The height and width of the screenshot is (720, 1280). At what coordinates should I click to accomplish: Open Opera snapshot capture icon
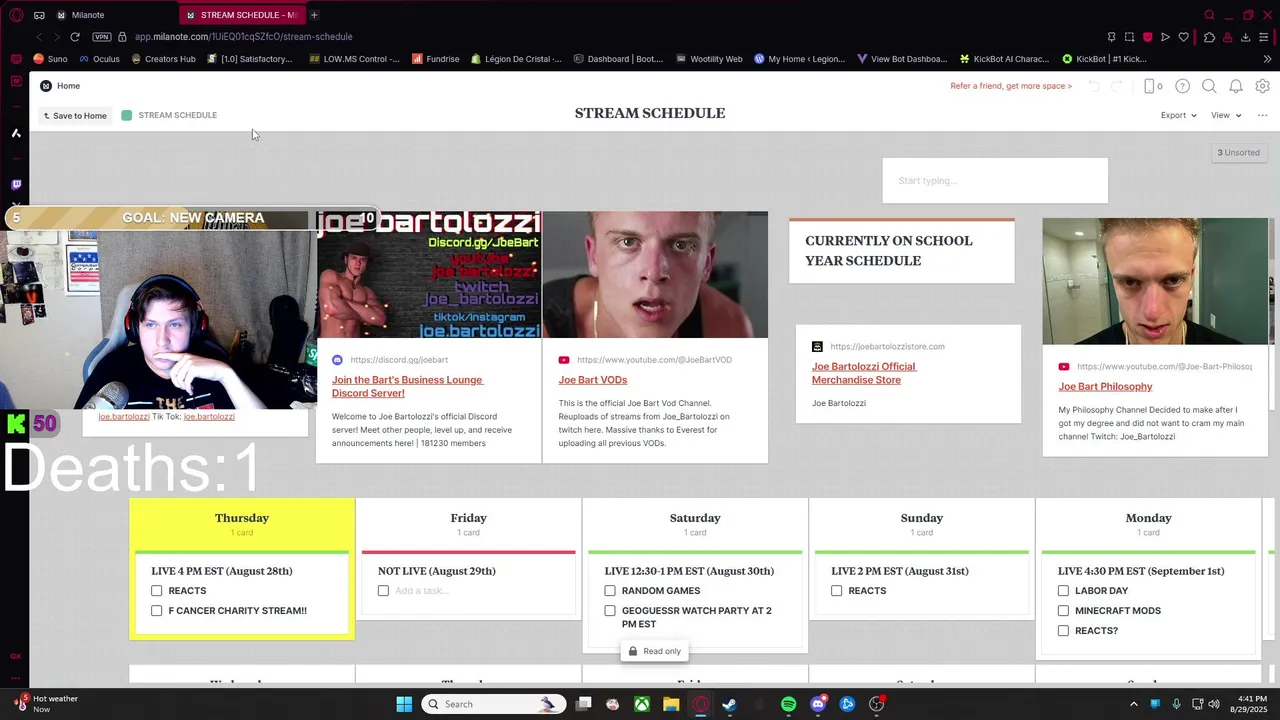(1129, 37)
